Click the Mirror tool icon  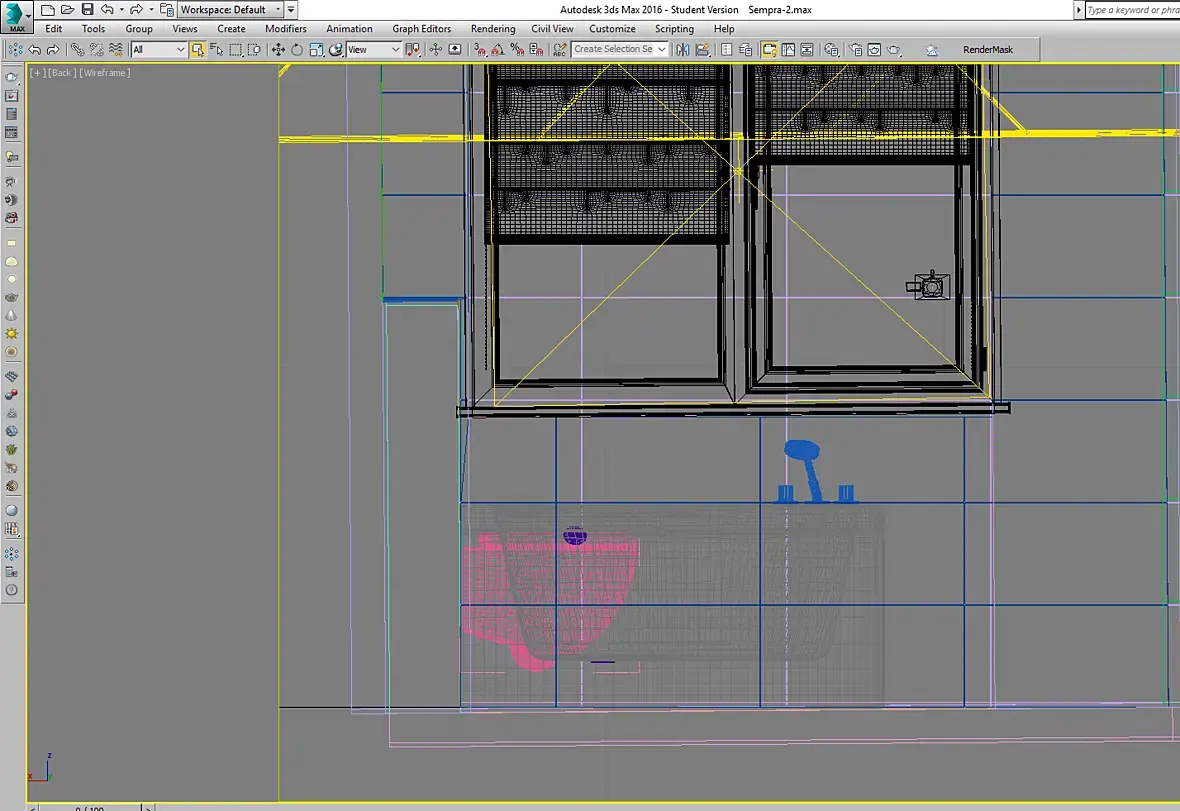pyautogui.click(x=683, y=50)
